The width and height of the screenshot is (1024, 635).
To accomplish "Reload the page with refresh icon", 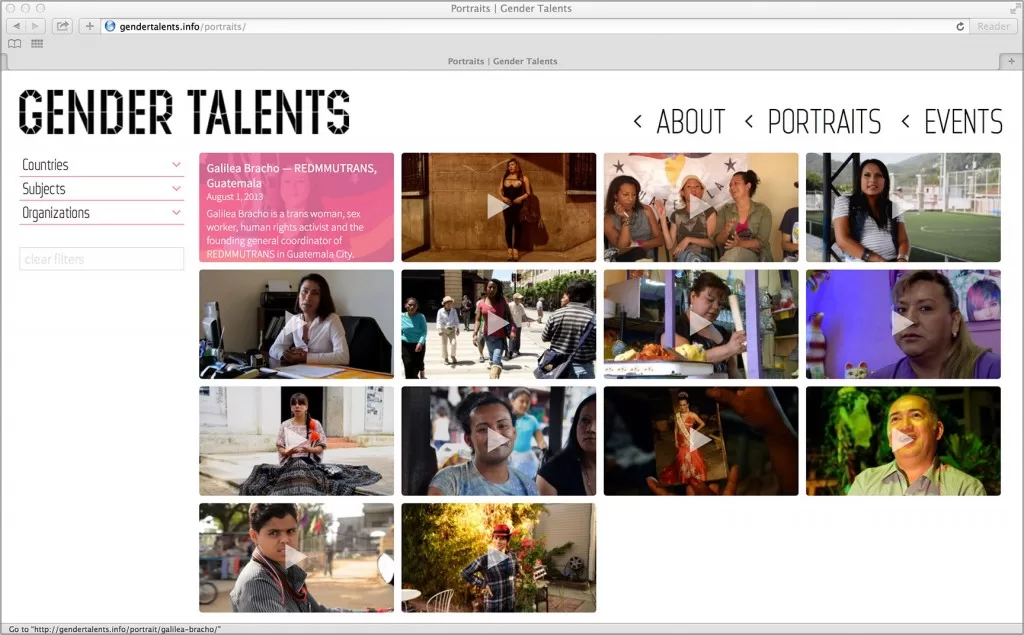I will (960, 26).
